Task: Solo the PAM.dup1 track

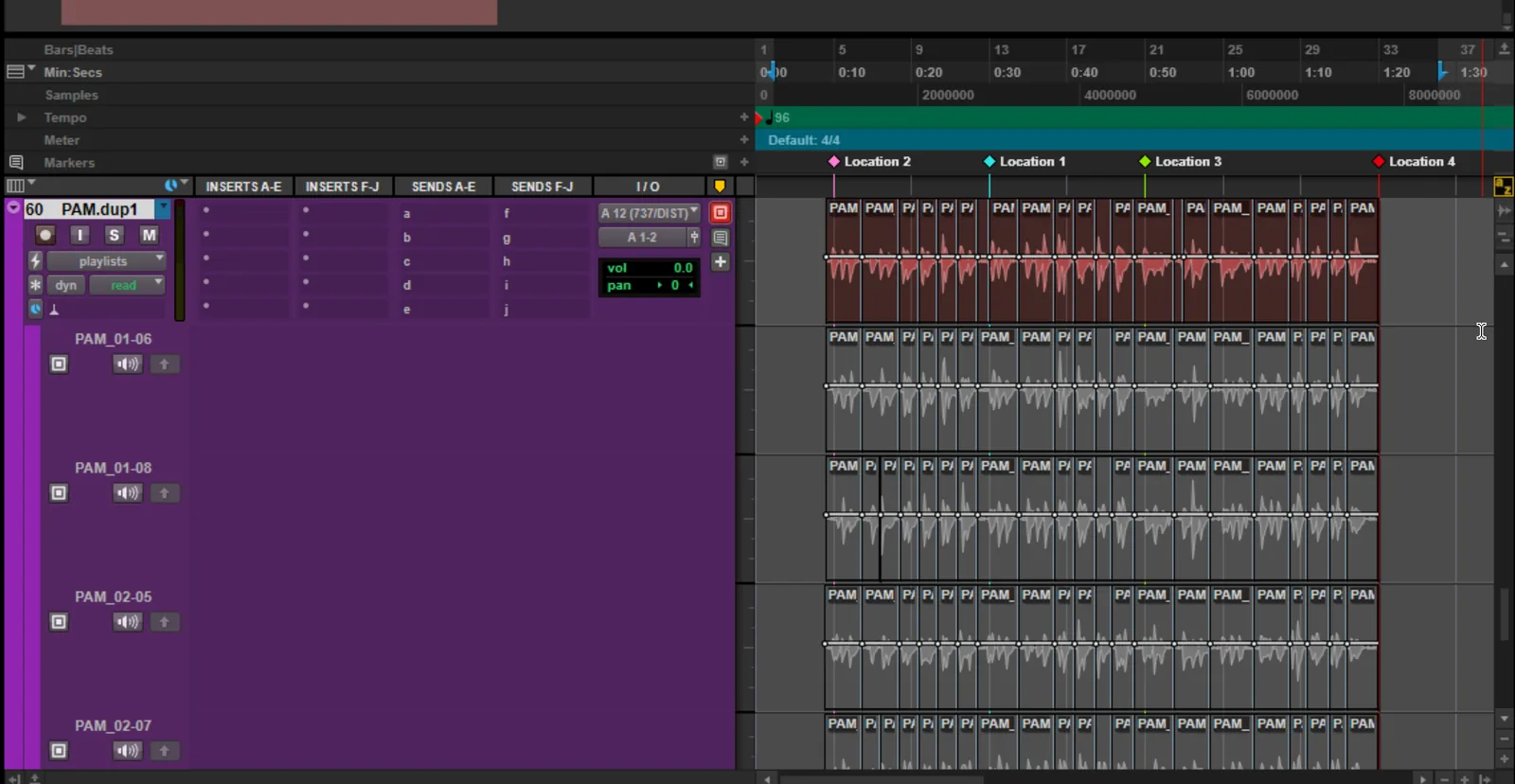Action: [114, 235]
